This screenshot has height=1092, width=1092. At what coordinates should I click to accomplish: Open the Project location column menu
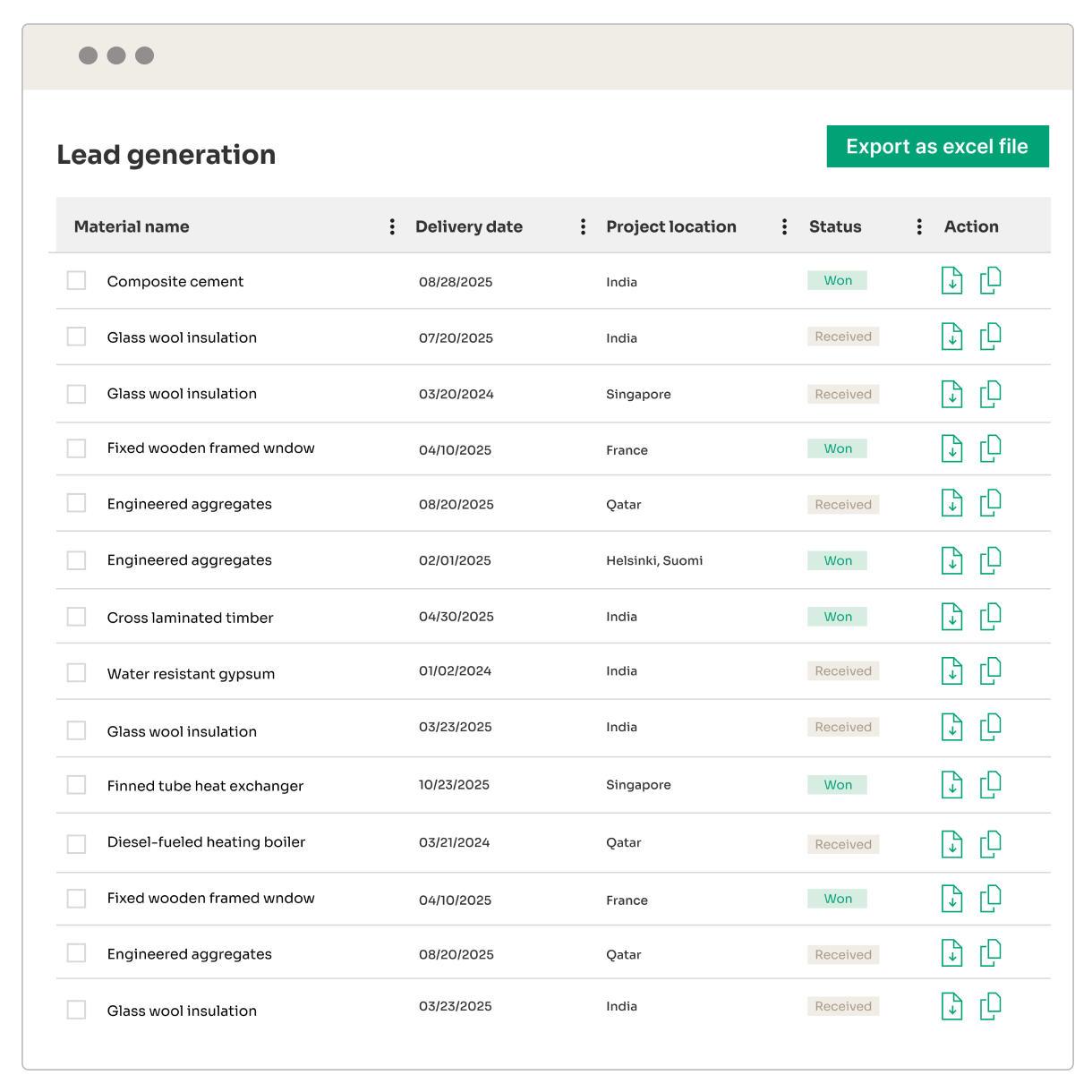point(784,226)
